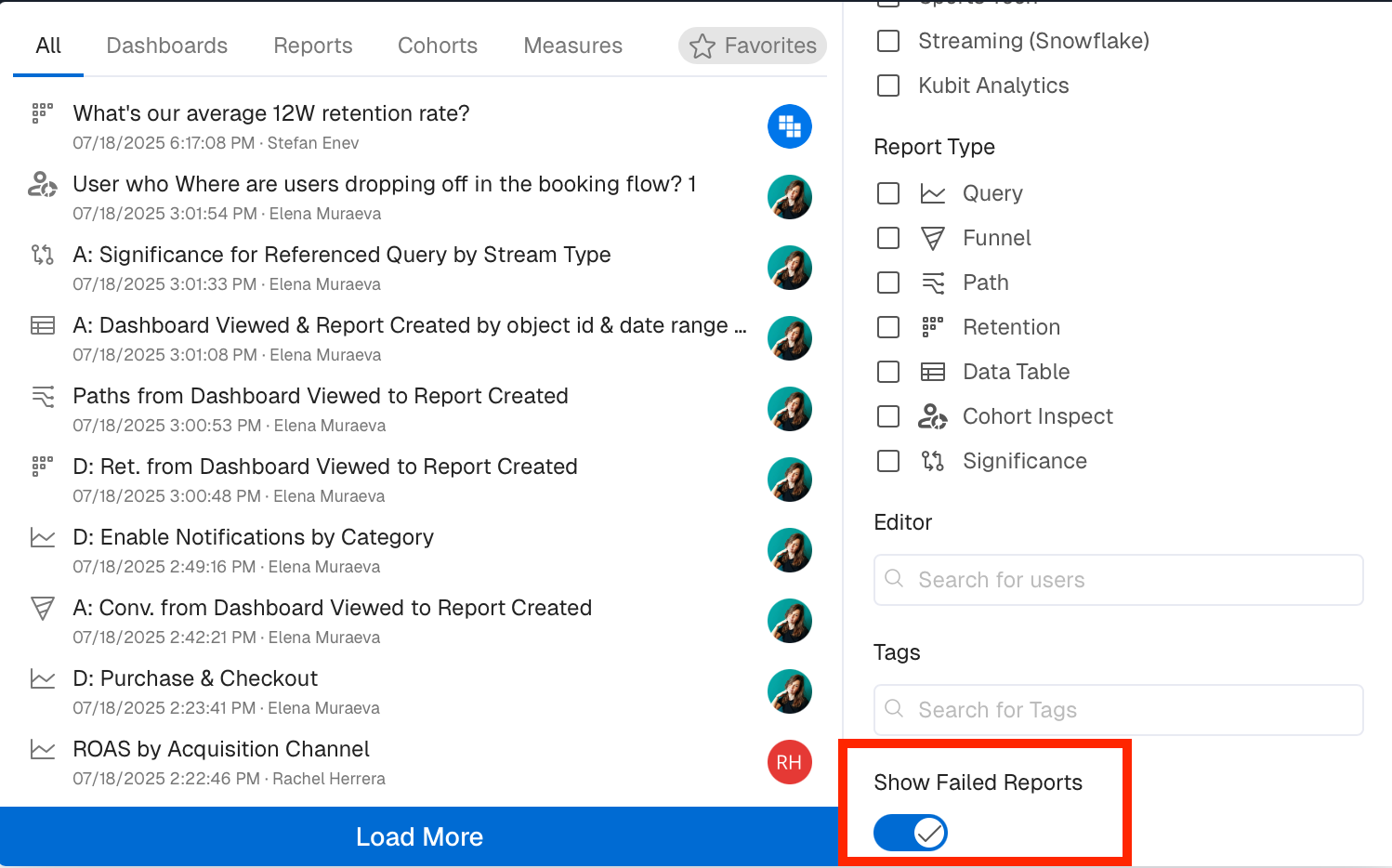Click significance icon beside Referenced Query report
This screenshot has height=868, width=1392.
coord(43,255)
